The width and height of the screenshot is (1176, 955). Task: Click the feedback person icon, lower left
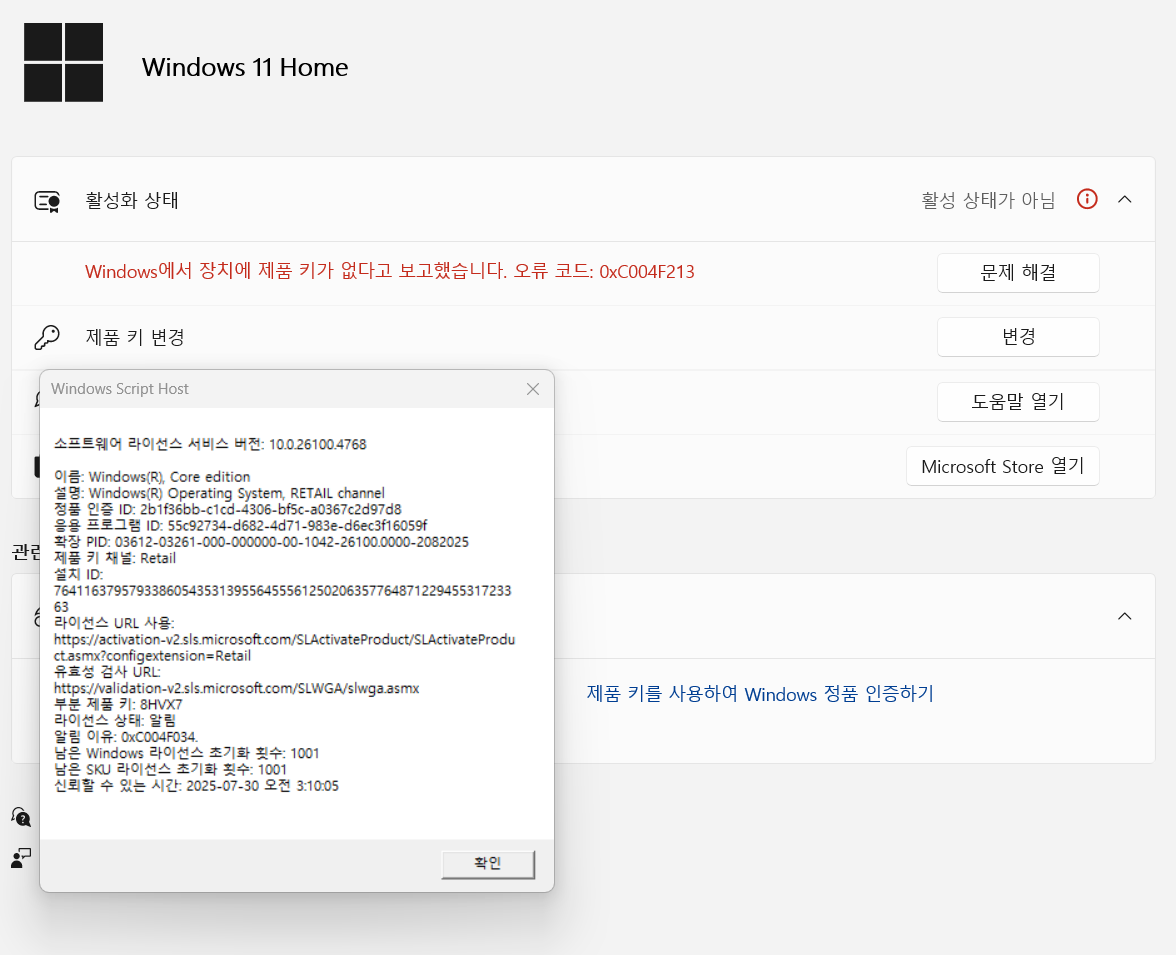coord(21,858)
